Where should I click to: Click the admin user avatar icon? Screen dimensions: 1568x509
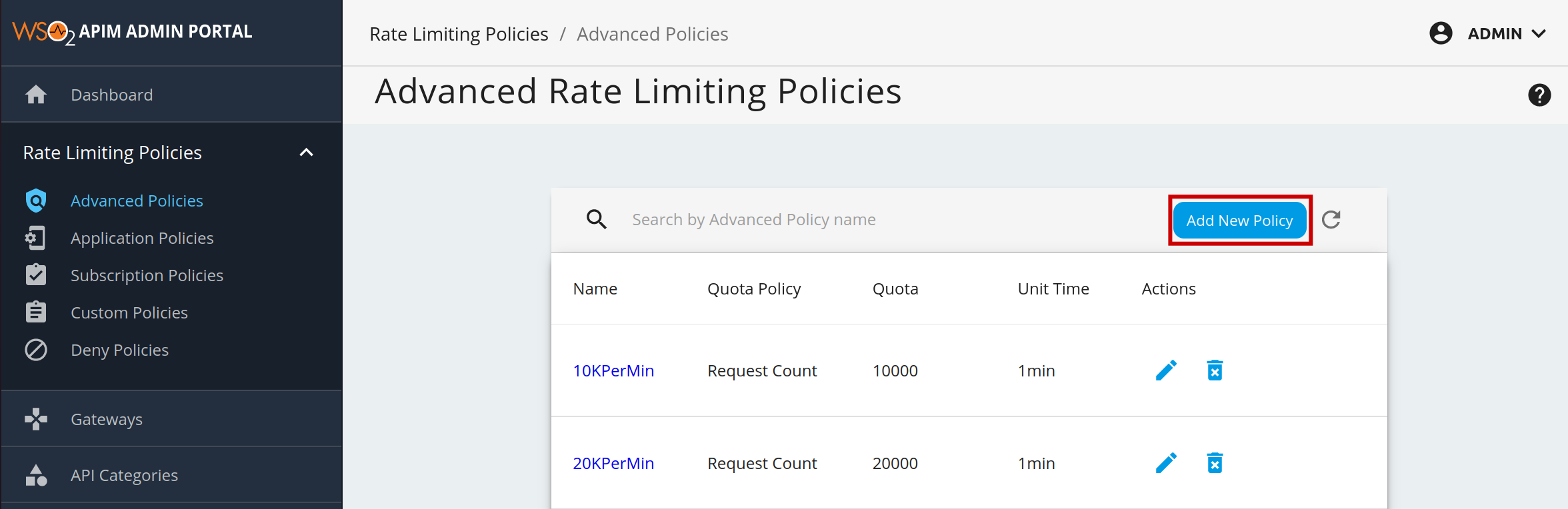[x=1441, y=33]
